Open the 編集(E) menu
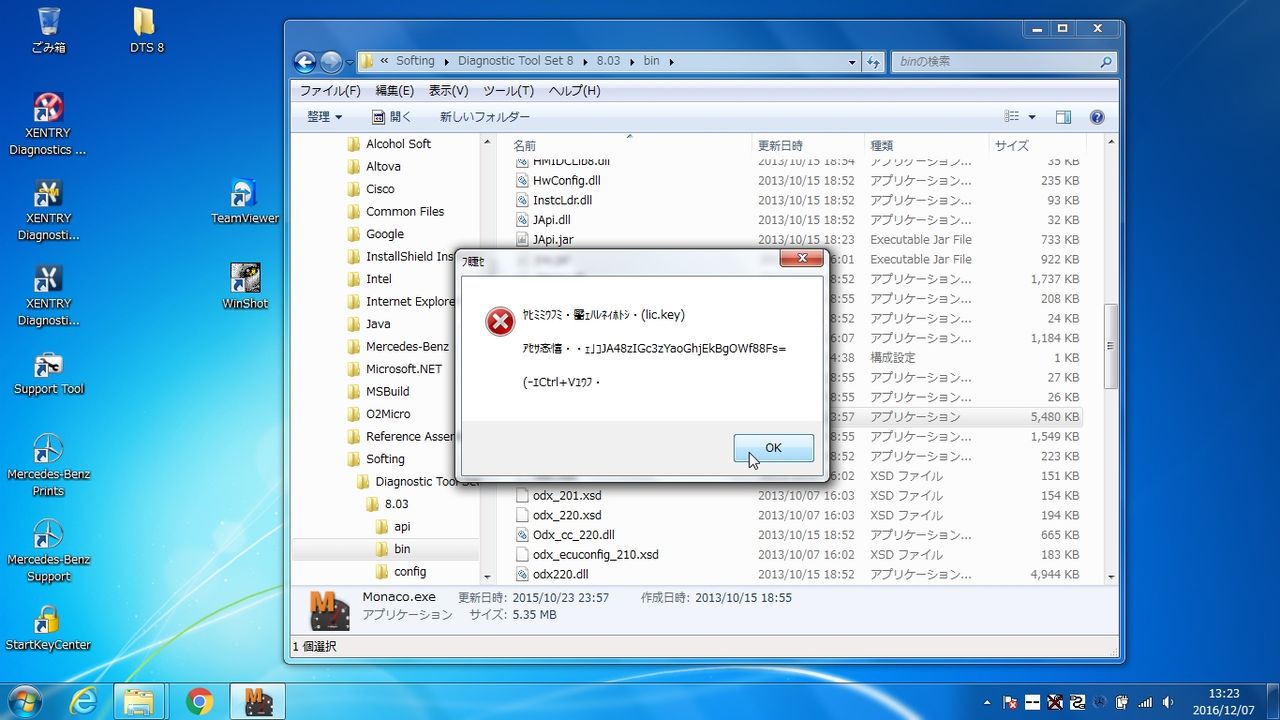This screenshot has width=1280, height=720. tap(394, 91)
